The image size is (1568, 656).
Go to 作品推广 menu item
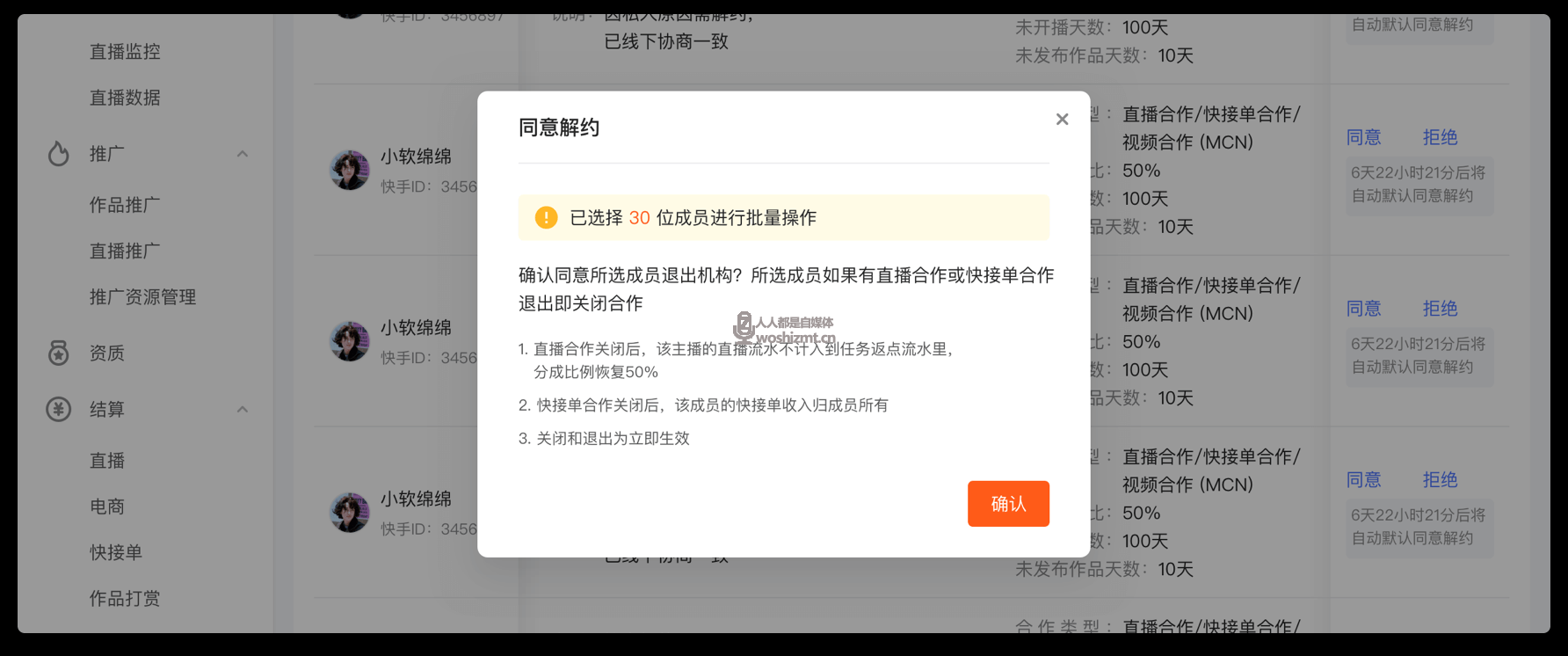(x=125, y=205)
